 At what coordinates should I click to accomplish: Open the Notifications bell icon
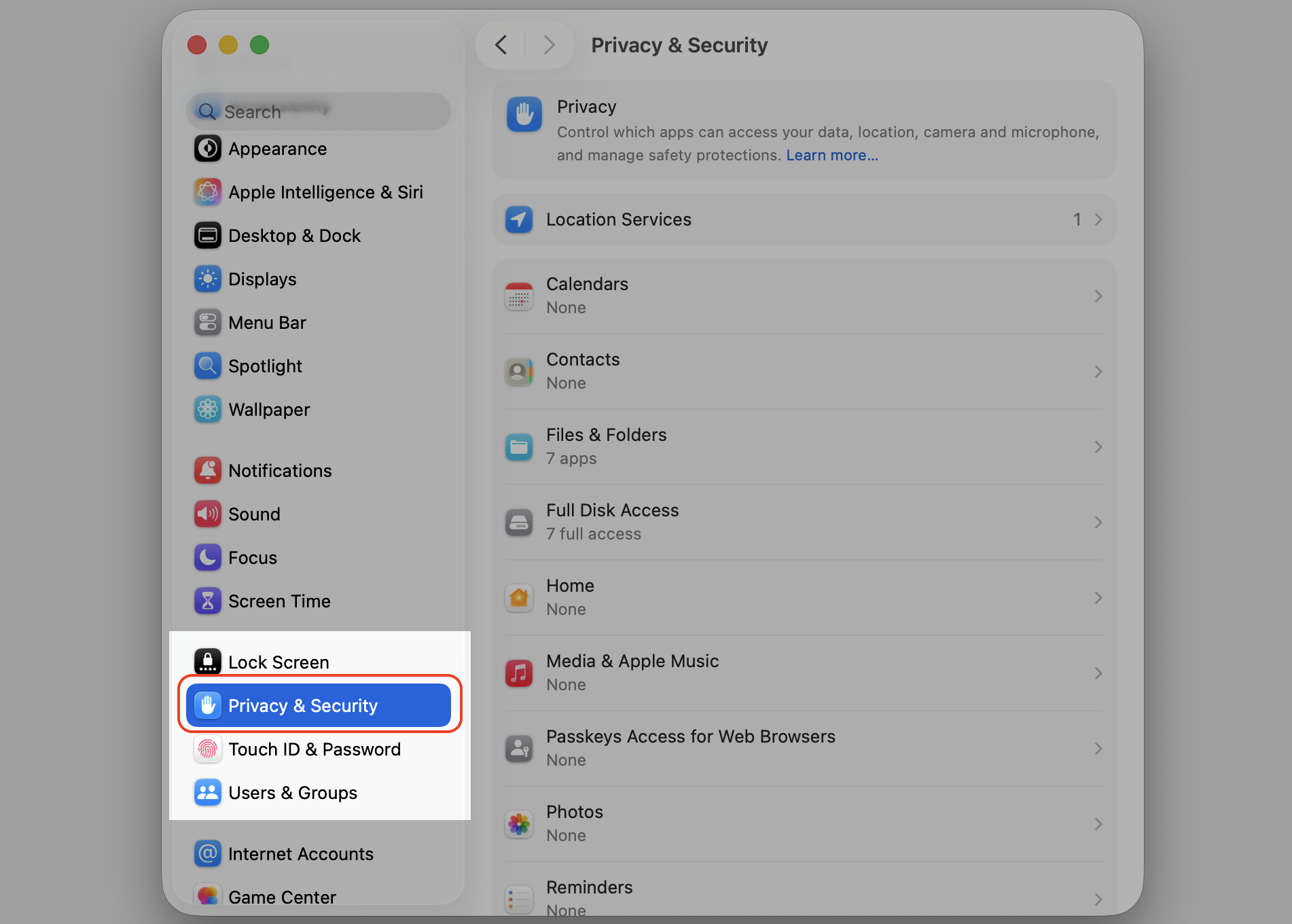(208, 471)
